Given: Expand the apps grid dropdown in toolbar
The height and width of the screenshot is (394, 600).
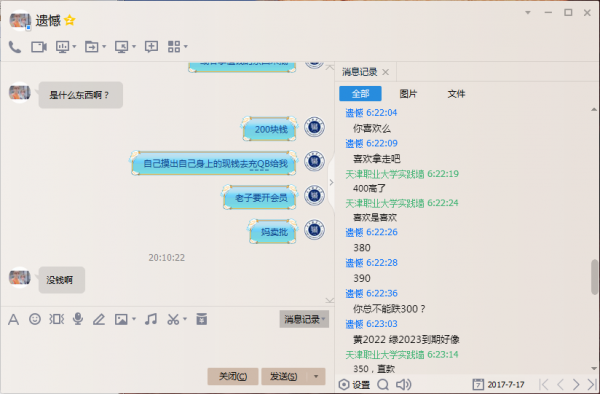Looking at the screenshot, I should (186, 47).
